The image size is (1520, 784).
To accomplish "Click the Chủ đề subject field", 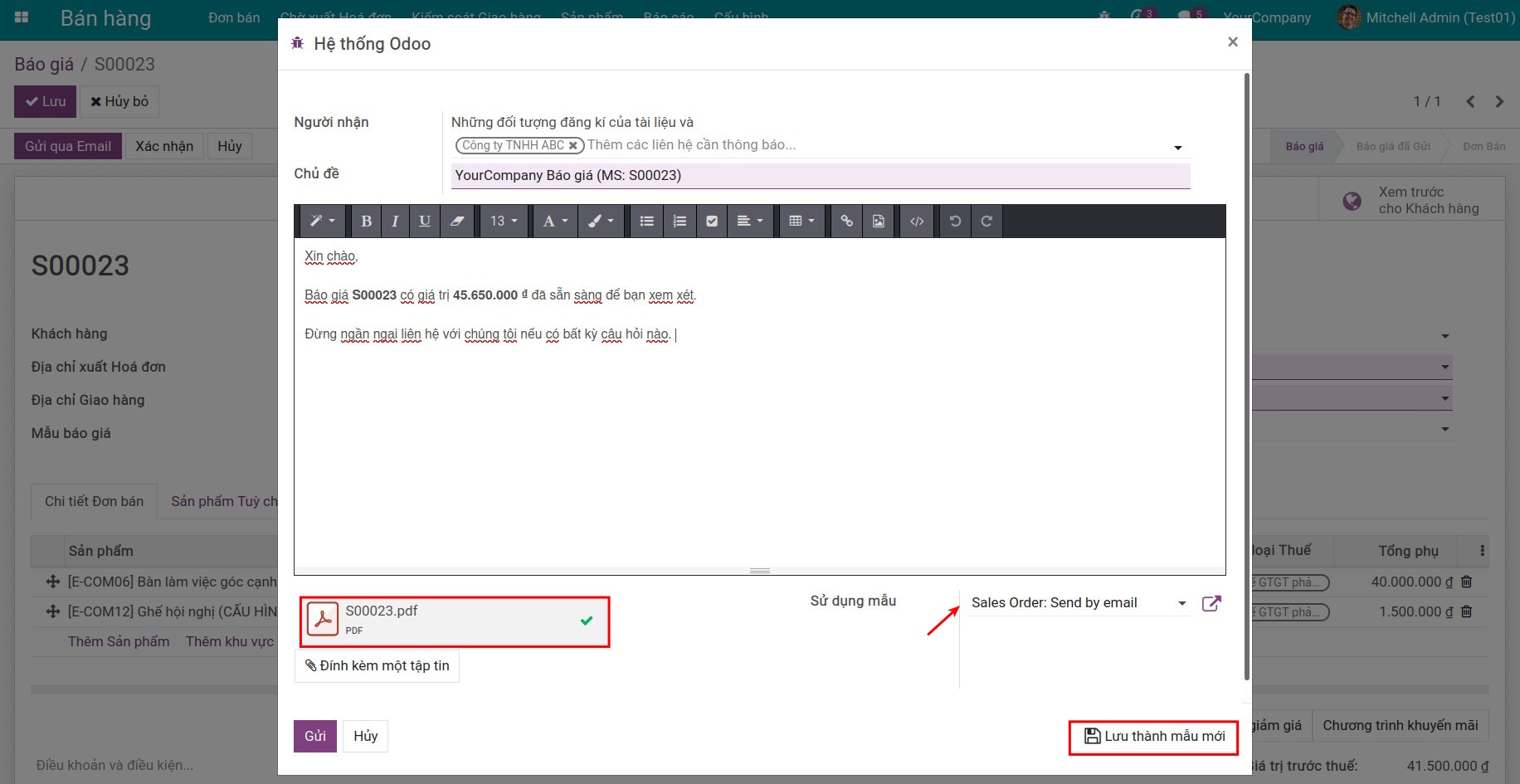I will [x=821, y=176].
